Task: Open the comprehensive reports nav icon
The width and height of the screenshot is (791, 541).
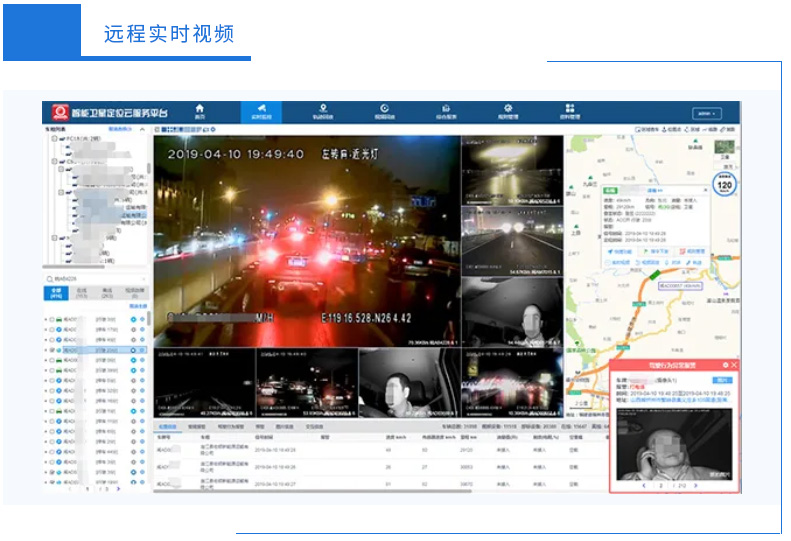Action: coord(446,110)
